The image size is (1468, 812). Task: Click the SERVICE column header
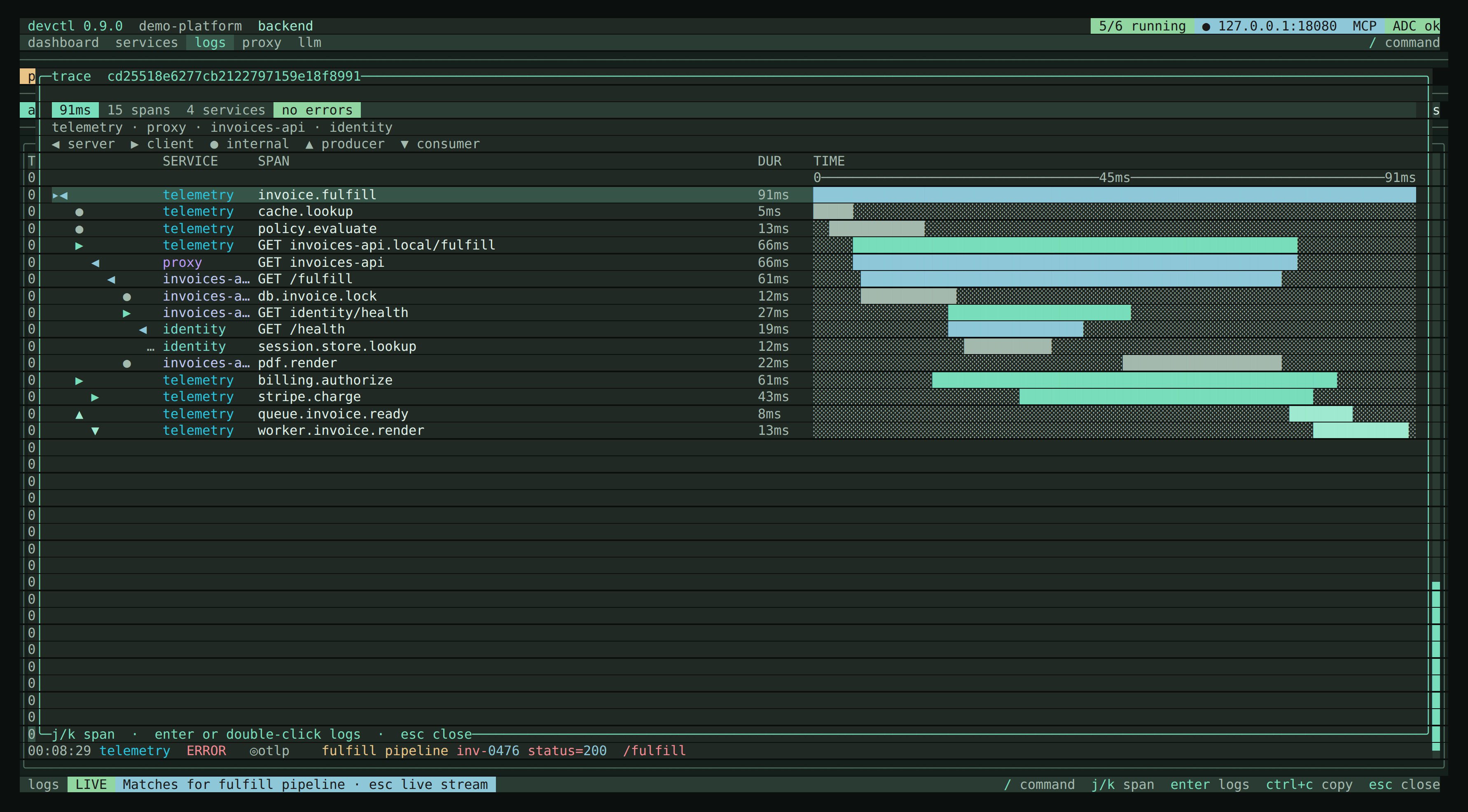(x=190, y=161)
